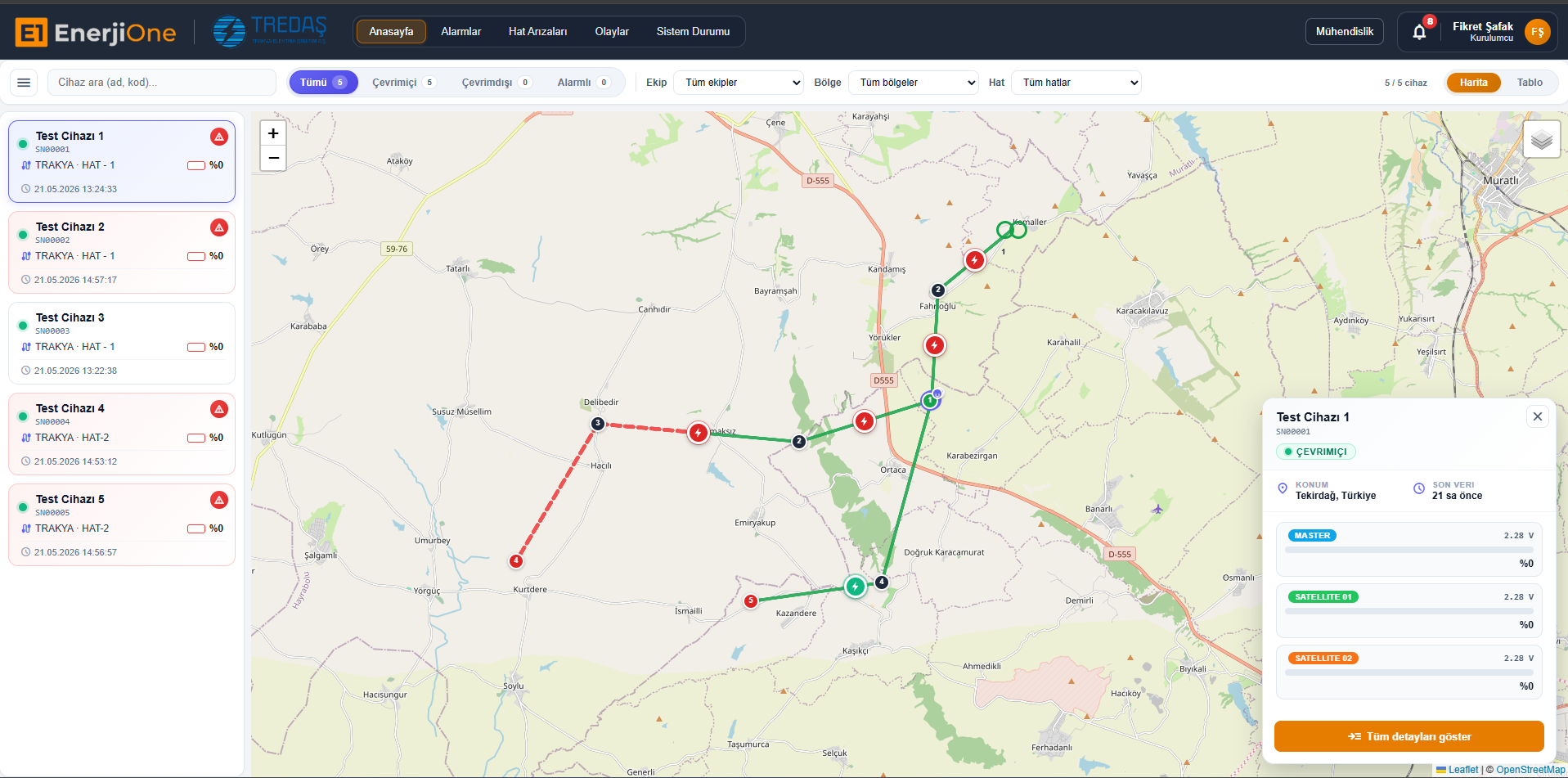Click red fault marker left of D555 junction

point(864,421)
